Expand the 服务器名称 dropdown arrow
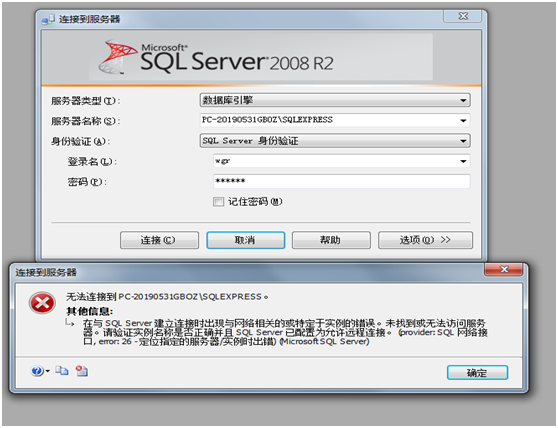The image size is (558, 428). coord(463,121)
